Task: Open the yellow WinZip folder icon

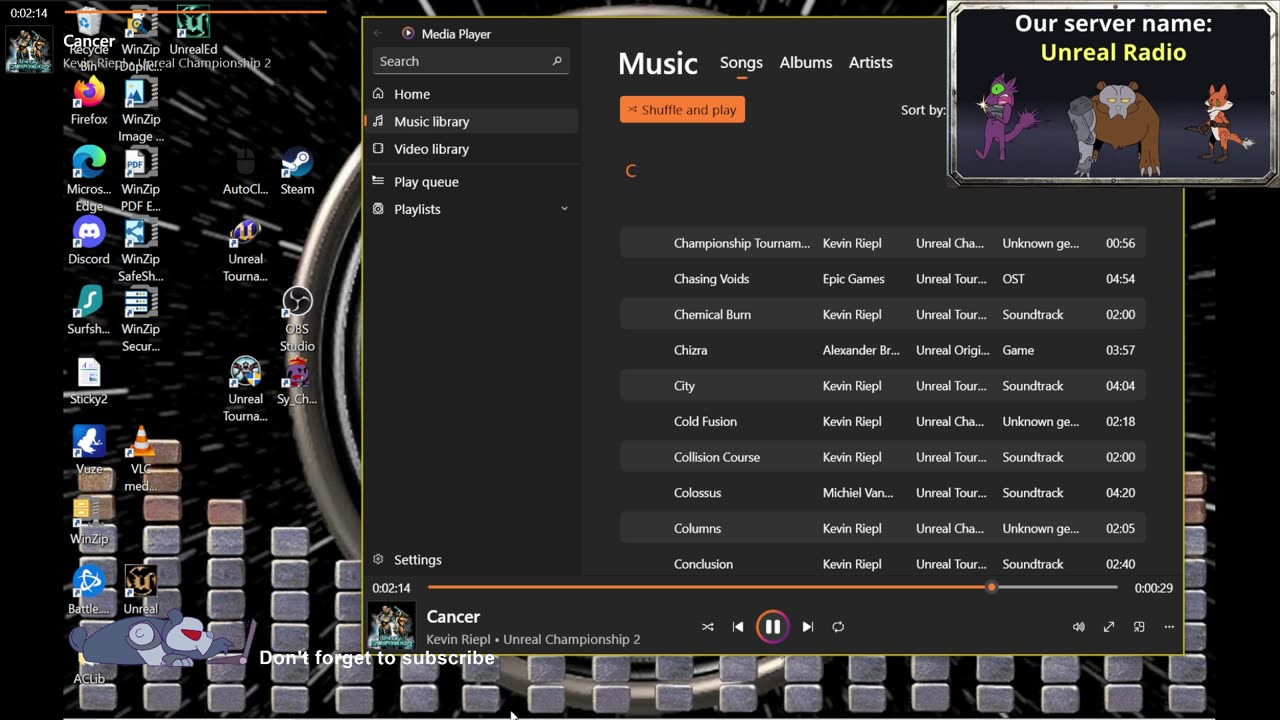Action: pos(89,522)
